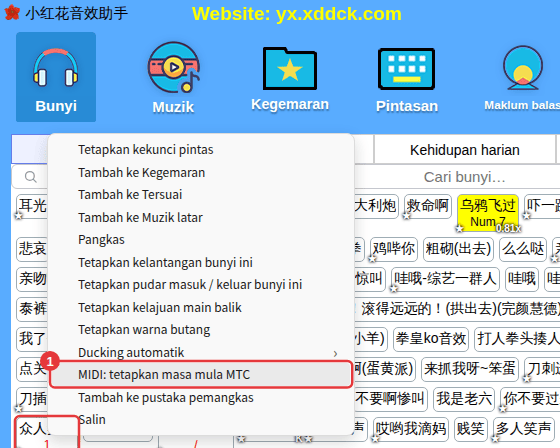Play the 贱笑 sound button
The width and height of the screenshot is (560, 448).
470,428
